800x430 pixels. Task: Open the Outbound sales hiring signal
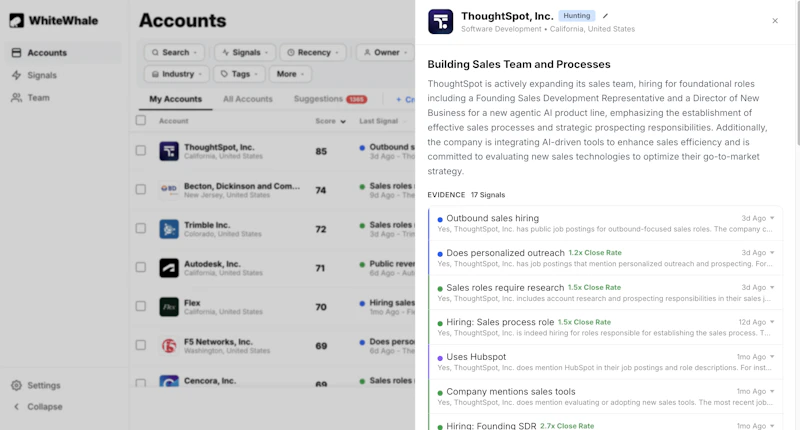[x=606, y=223]
